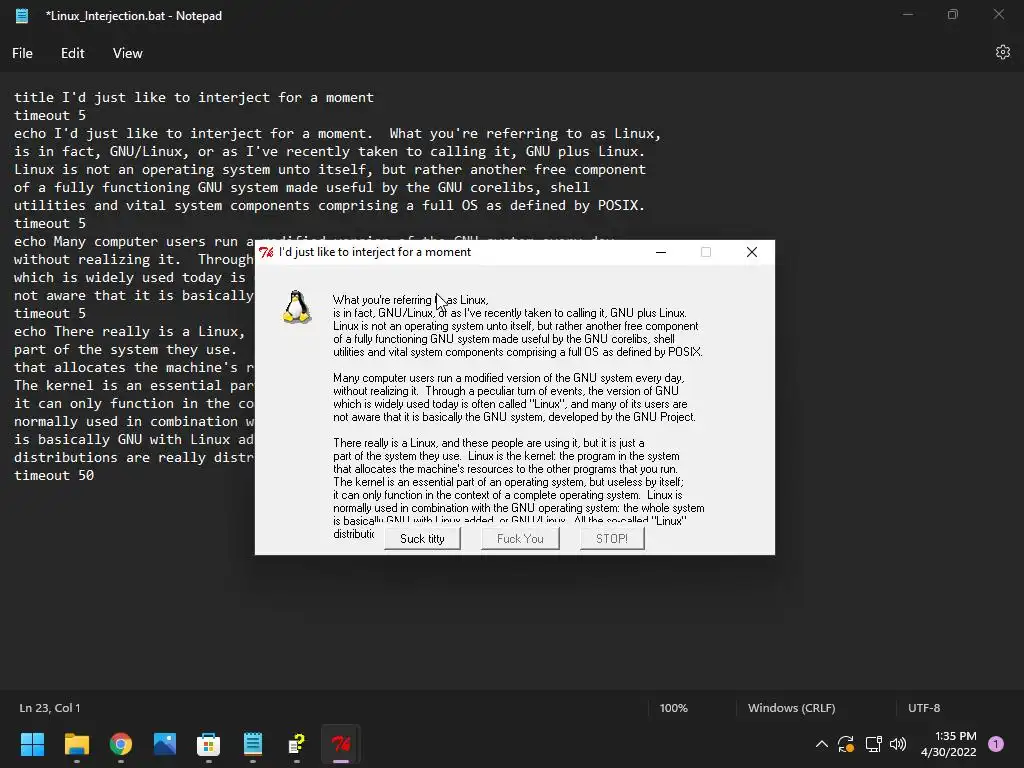Click "Many computer users run" paragraph in dialog
Image resolution: width=1024 pixels, height=768 pixels.
pyautogui.click(x=515, y=397)
